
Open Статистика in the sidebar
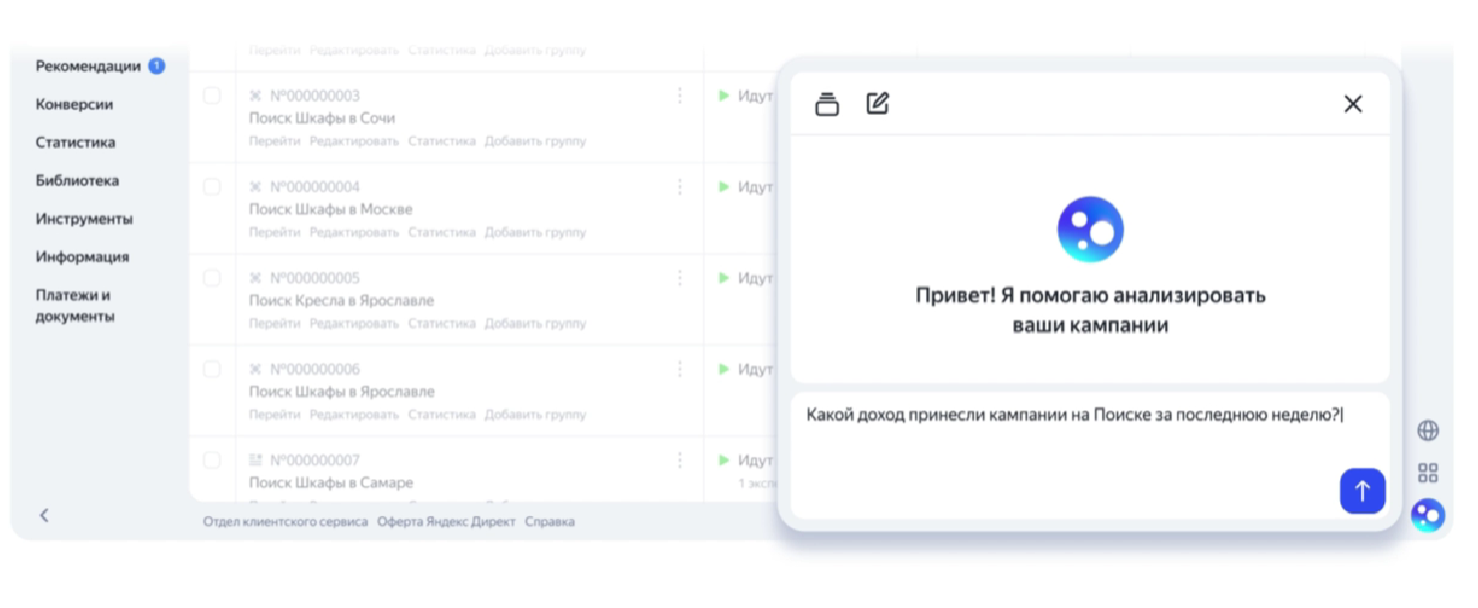click(75, 142)
